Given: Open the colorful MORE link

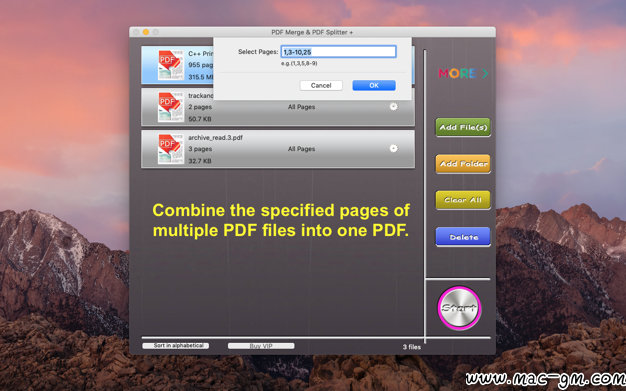Looking at the screenshot, I should pos(458,73).
